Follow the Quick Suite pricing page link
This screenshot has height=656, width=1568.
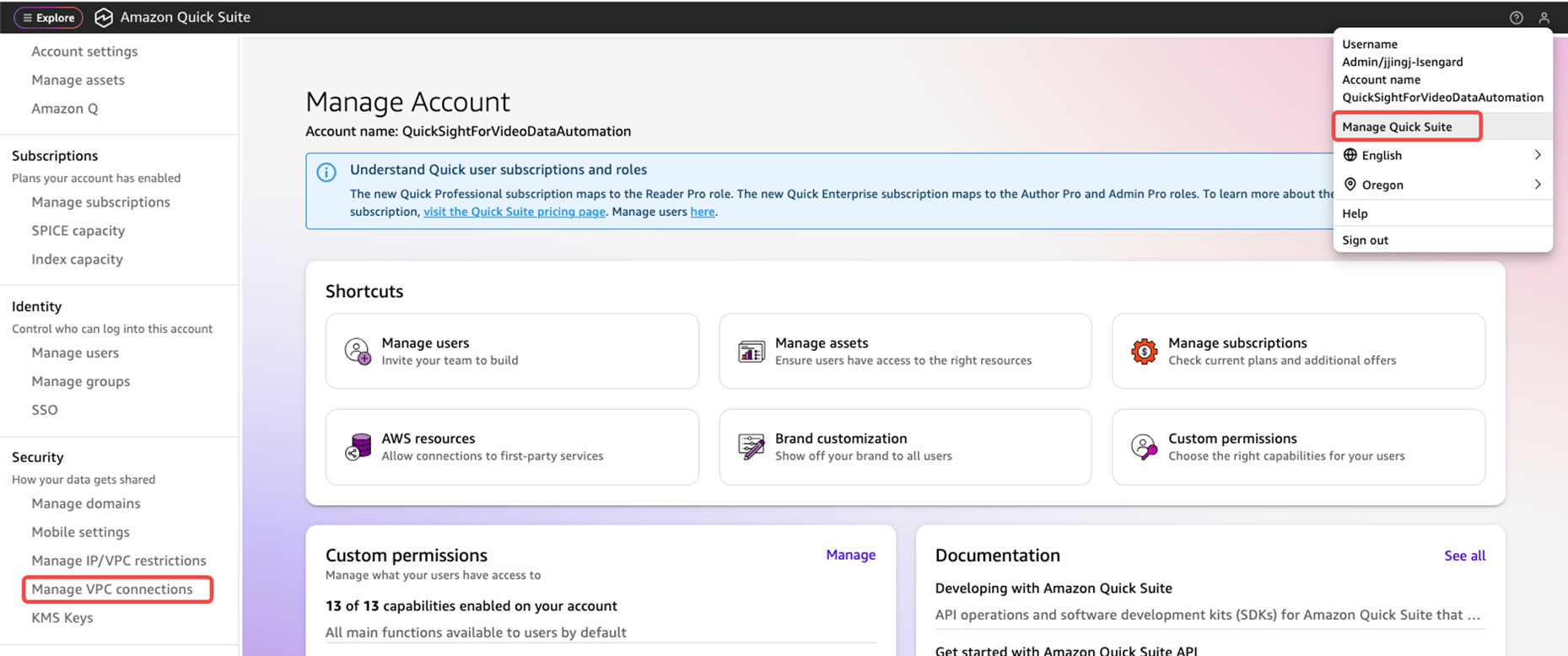pos(514,212)
